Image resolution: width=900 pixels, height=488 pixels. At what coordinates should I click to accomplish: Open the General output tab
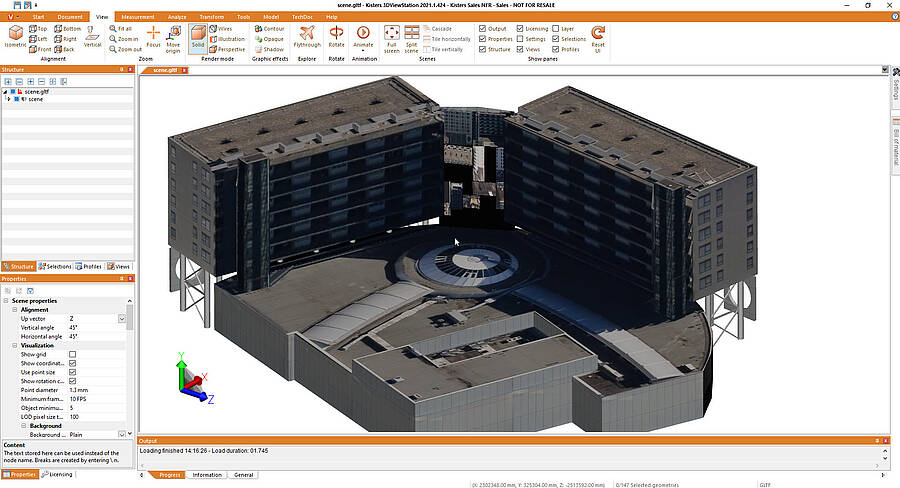pos(243,475)
